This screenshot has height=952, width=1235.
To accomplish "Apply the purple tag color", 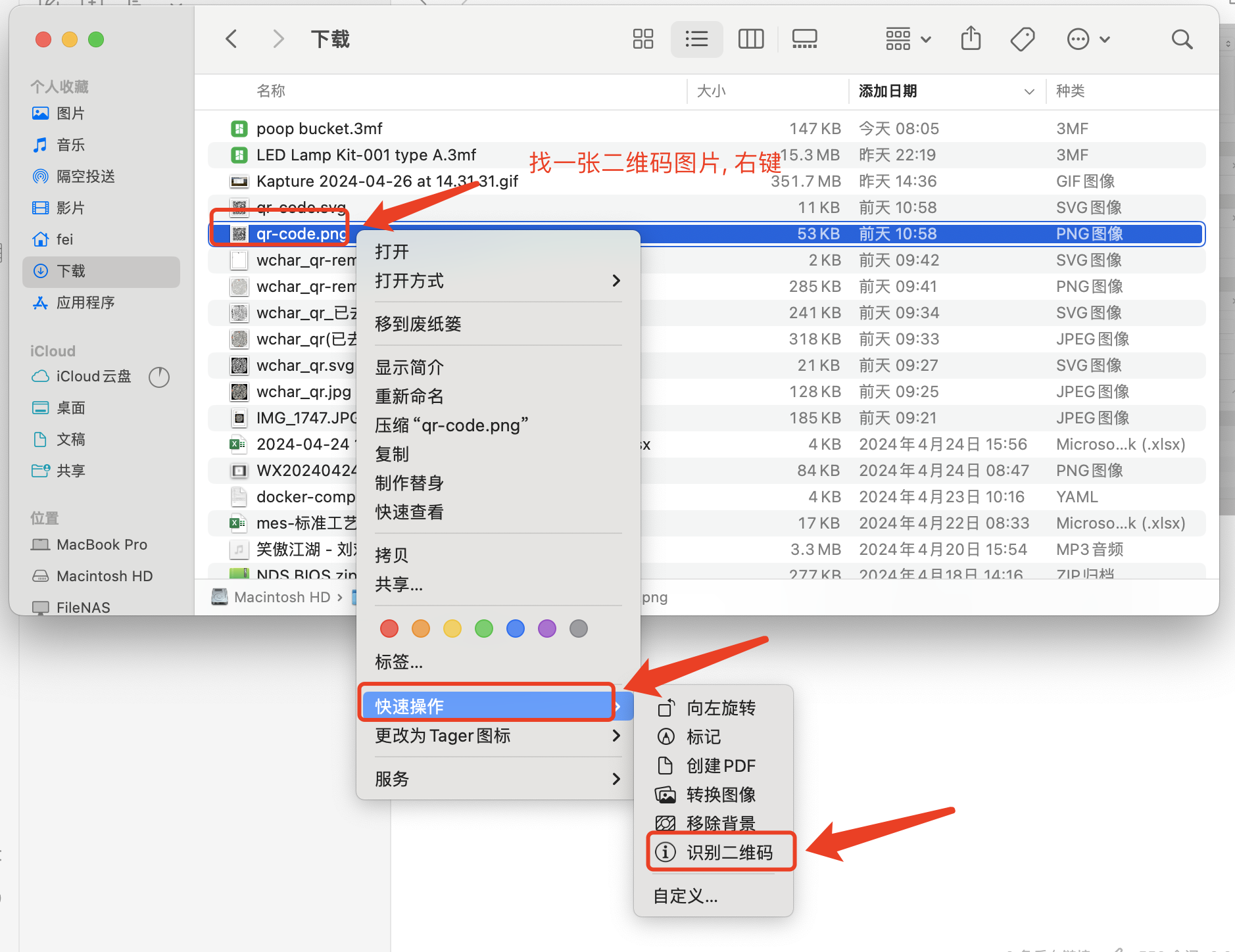I will [547, 629].
